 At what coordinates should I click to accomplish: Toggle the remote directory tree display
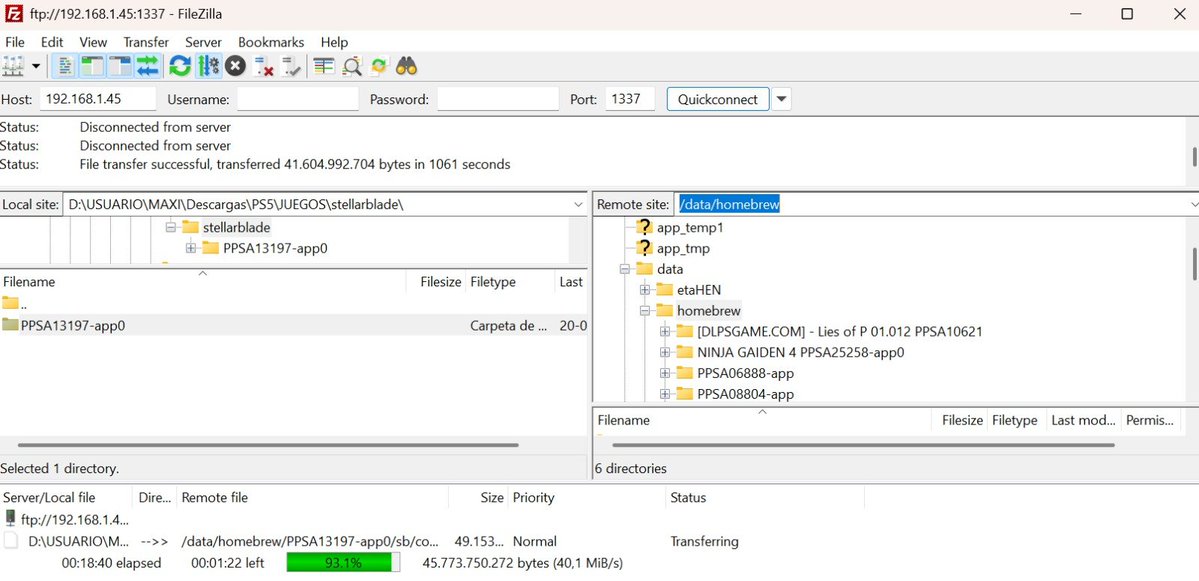tap(120, 67)
